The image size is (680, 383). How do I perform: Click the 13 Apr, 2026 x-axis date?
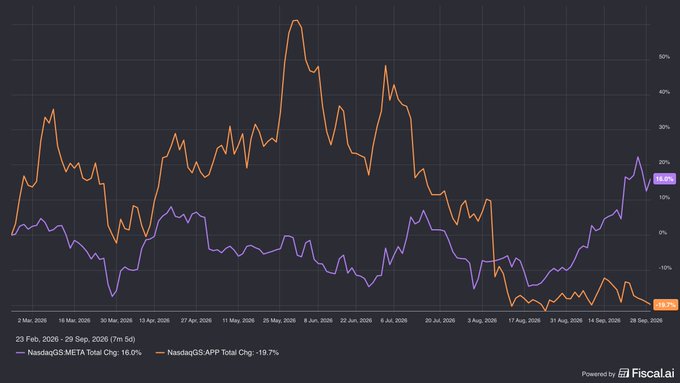coord(154,321)
